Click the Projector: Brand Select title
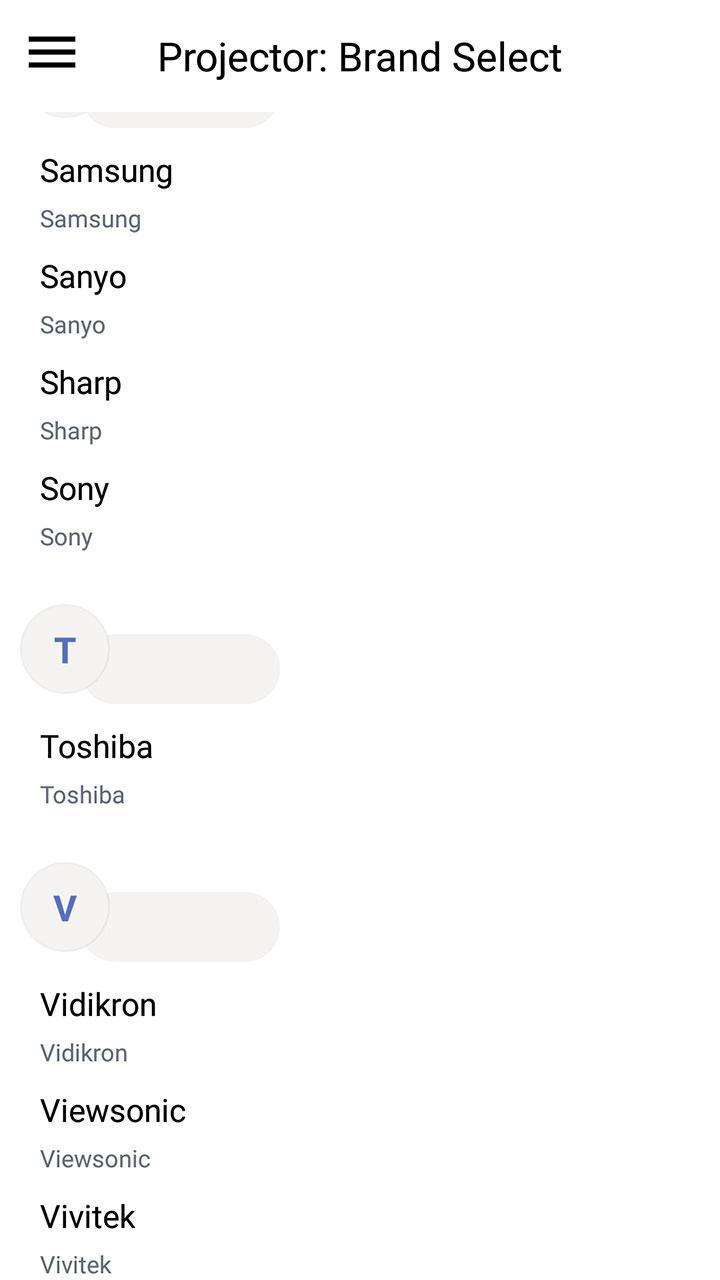Viewport: 720px width, 1280px height. tap(360, 57)
